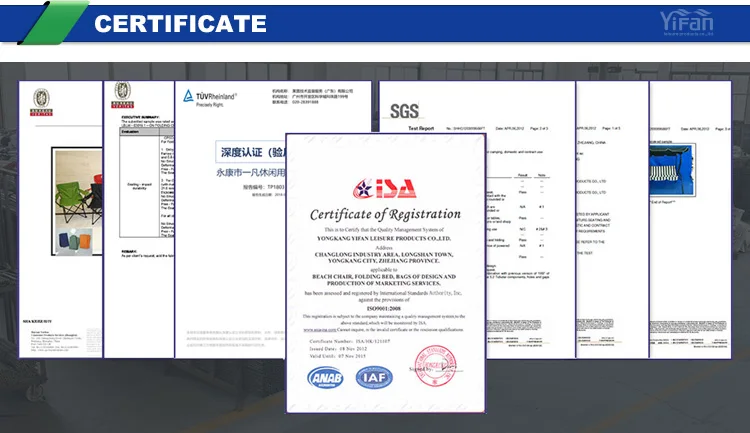Screen dimensions: 750x433
Task: Click the Yongkang Yifan Leisure Products company name
Action: (385, 239)
